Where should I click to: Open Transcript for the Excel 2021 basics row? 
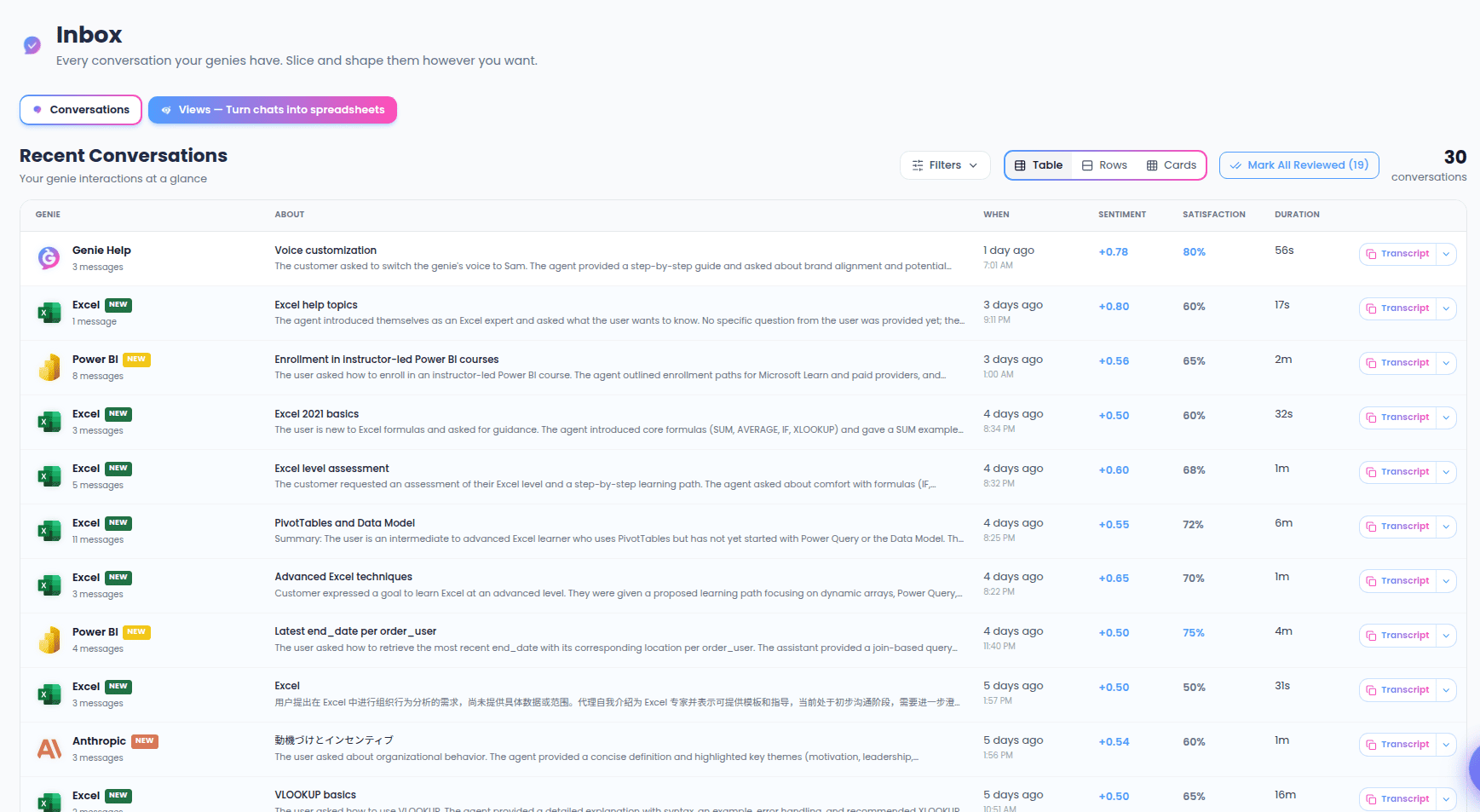click(1397, 418)
